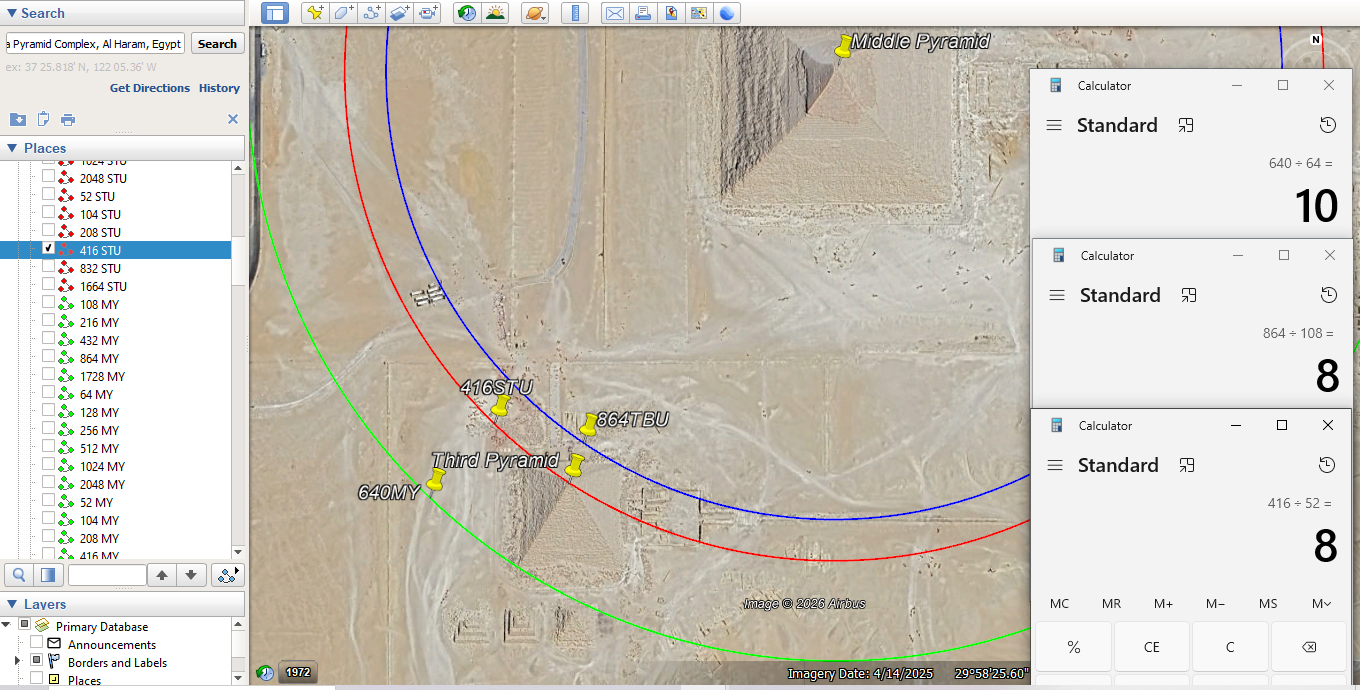Screen dimensions: 1360x690
Task: Click the Layers list scroll-up arrow
Action: [238, 626]
